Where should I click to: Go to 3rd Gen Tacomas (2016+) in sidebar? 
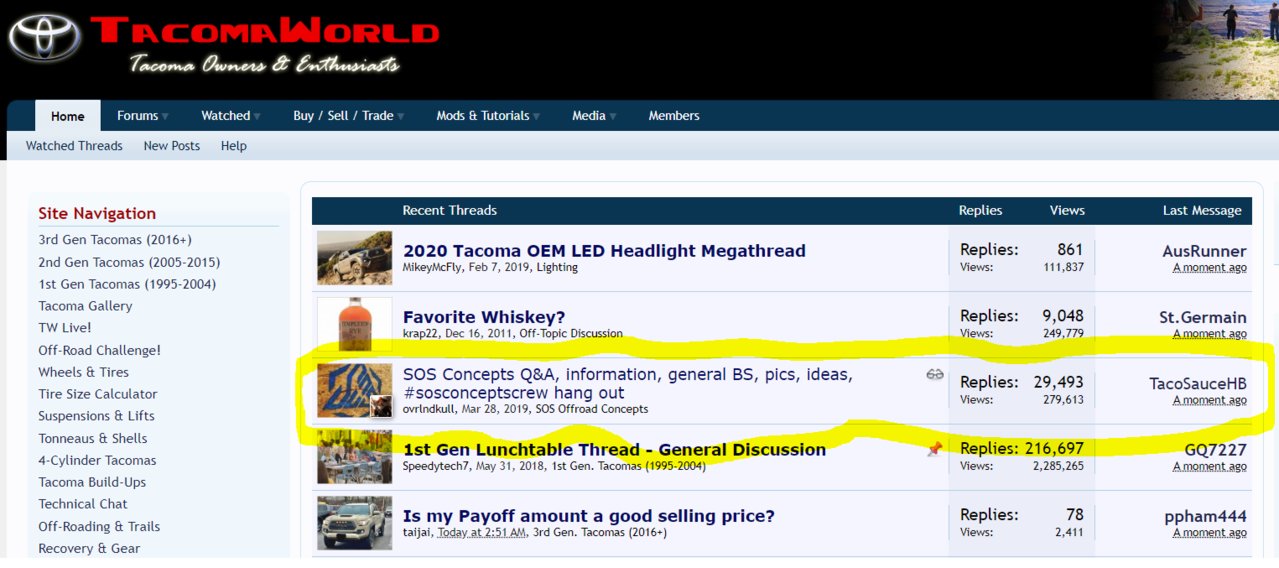point(115,240)
